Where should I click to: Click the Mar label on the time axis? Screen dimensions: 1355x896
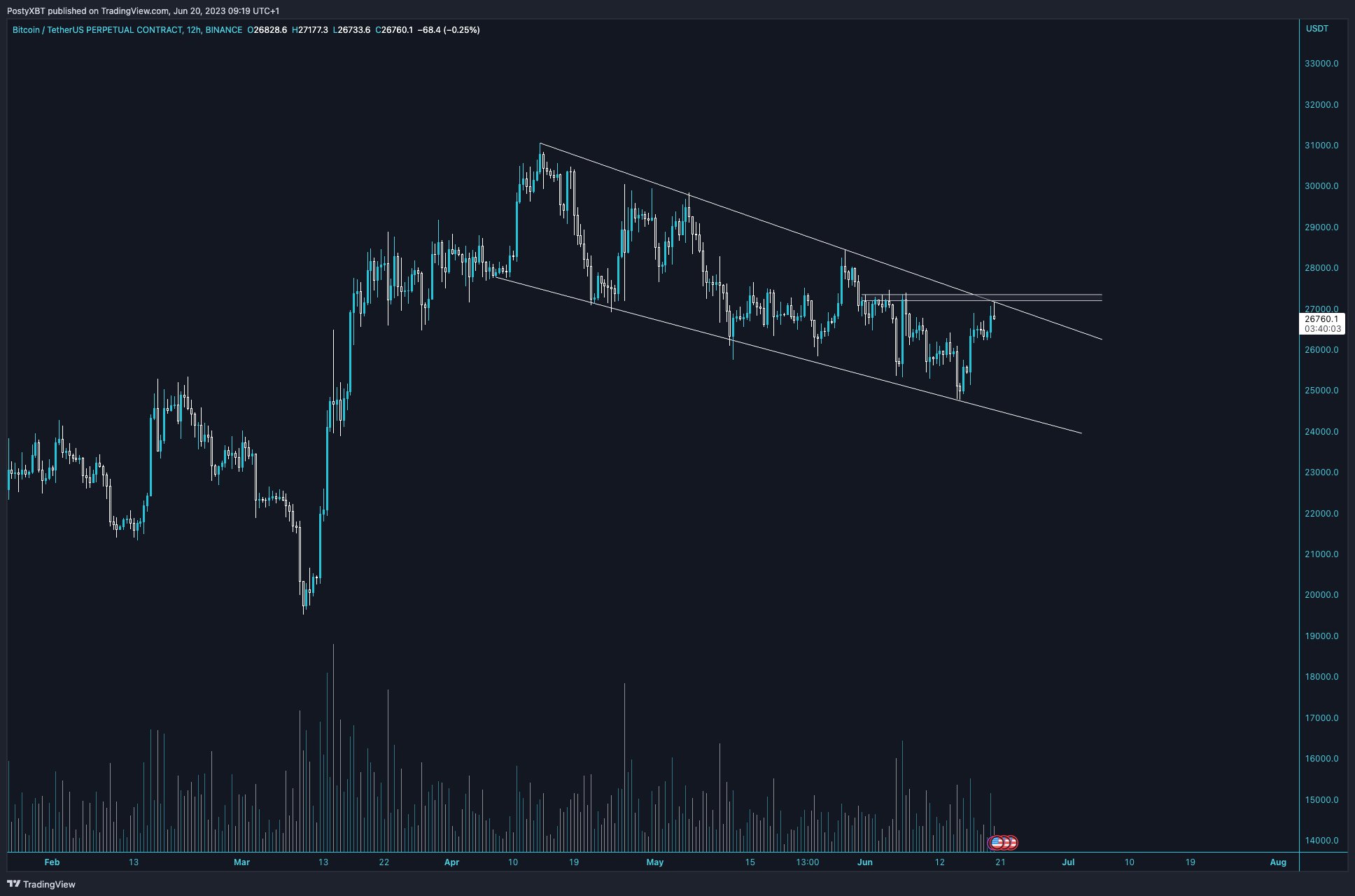[x=241, y=862]
